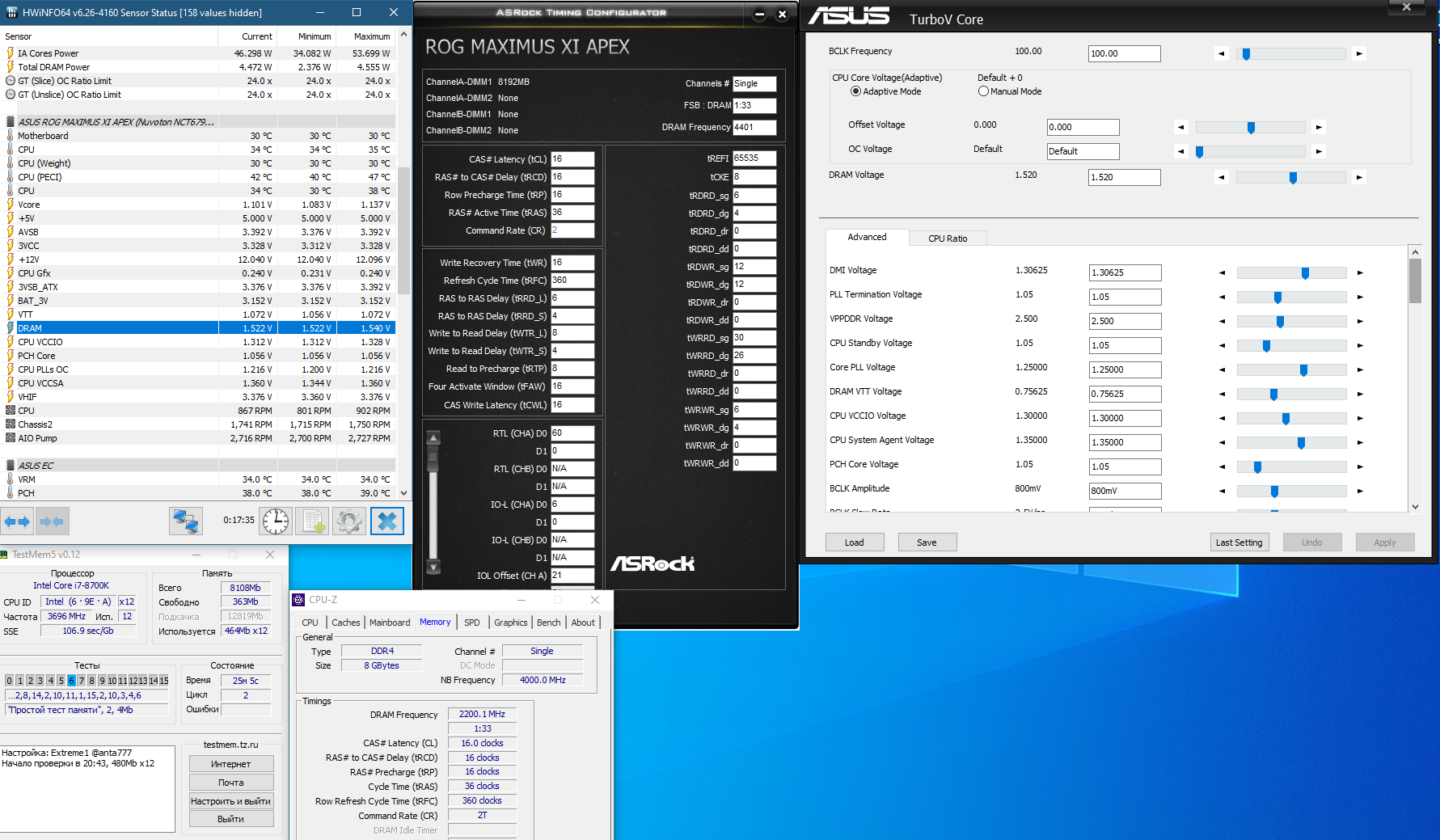Click the VPPDDR Voltage input field

click(x=1125, y=321)
